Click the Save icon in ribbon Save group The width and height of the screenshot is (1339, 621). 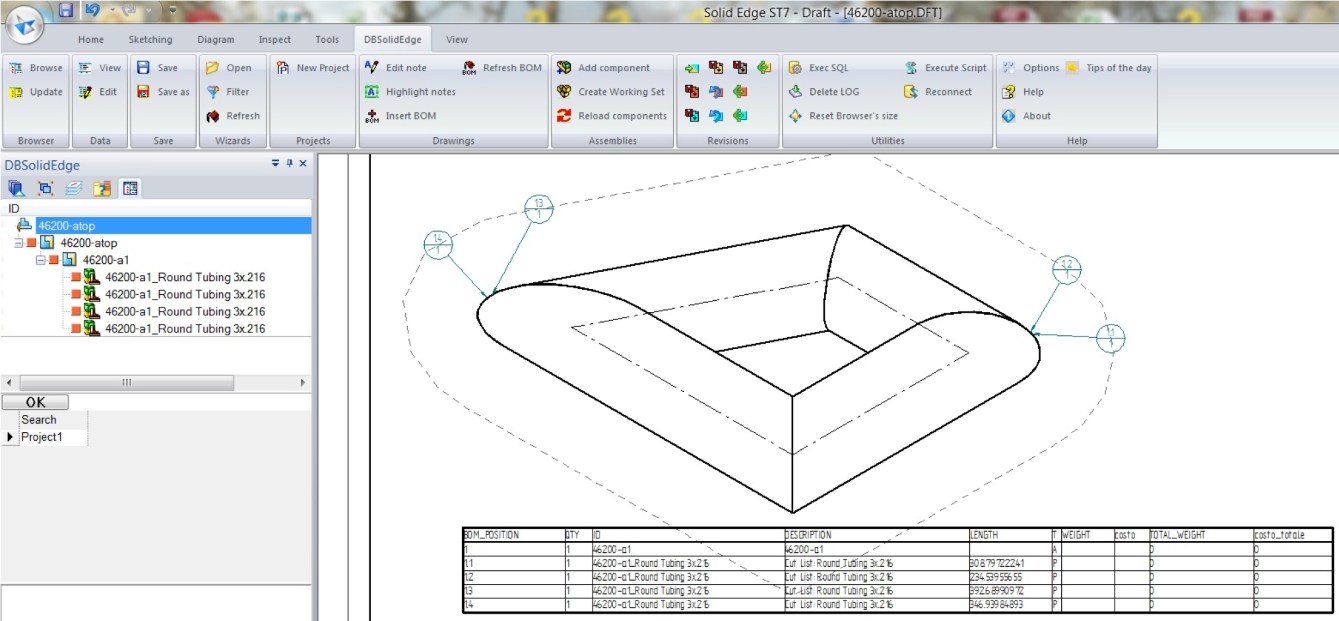tap(143, 68)
